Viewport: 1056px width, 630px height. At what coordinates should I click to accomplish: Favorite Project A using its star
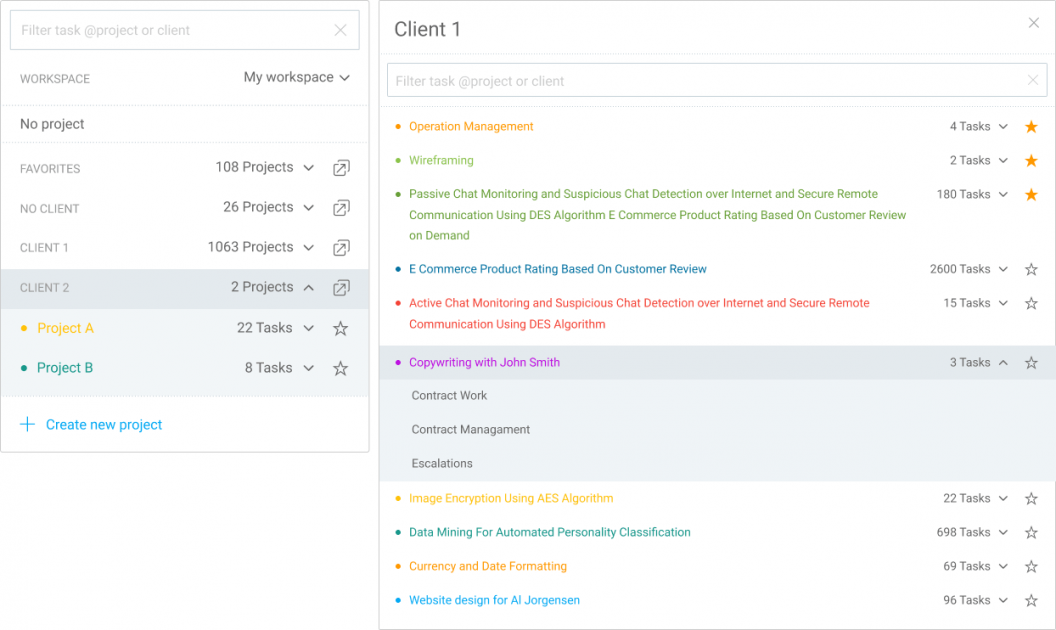(x=340, y=328)
